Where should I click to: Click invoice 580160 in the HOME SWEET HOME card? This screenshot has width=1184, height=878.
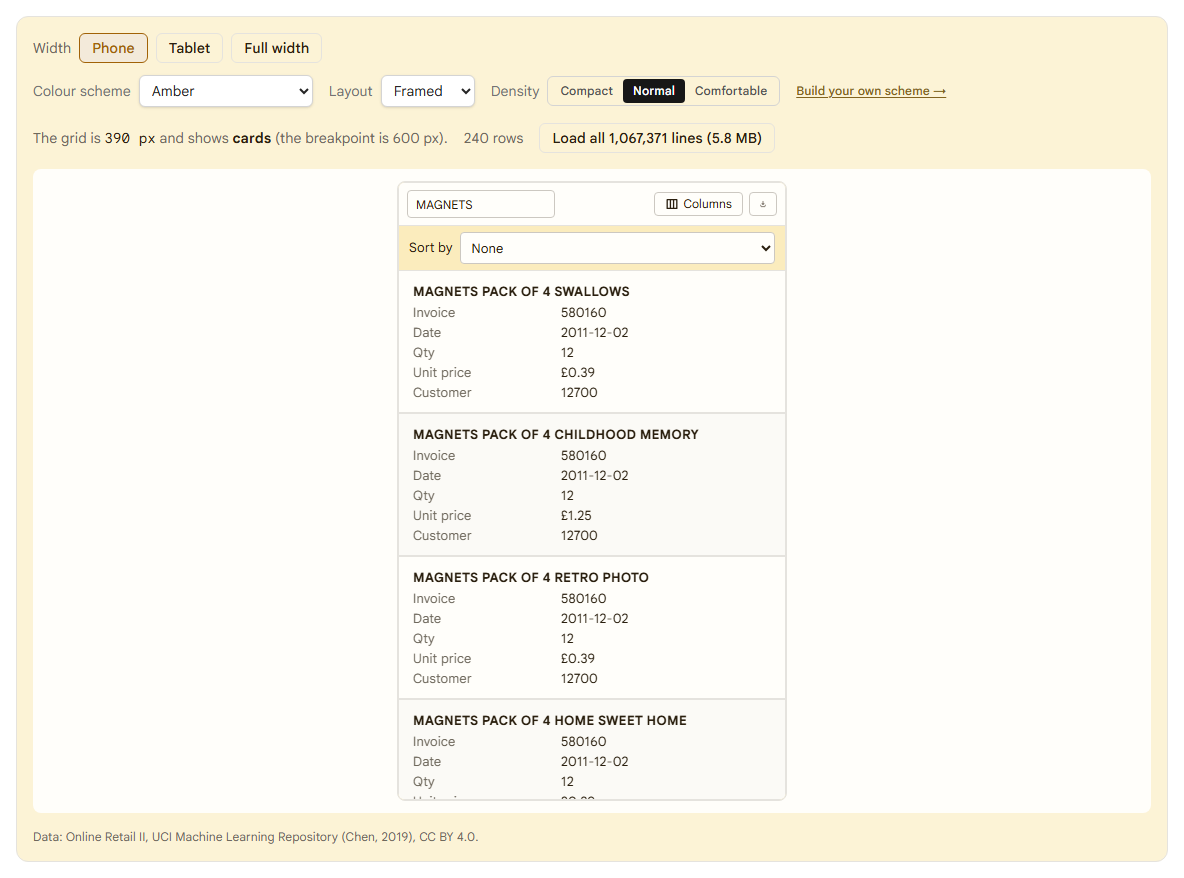pos(584,742)
